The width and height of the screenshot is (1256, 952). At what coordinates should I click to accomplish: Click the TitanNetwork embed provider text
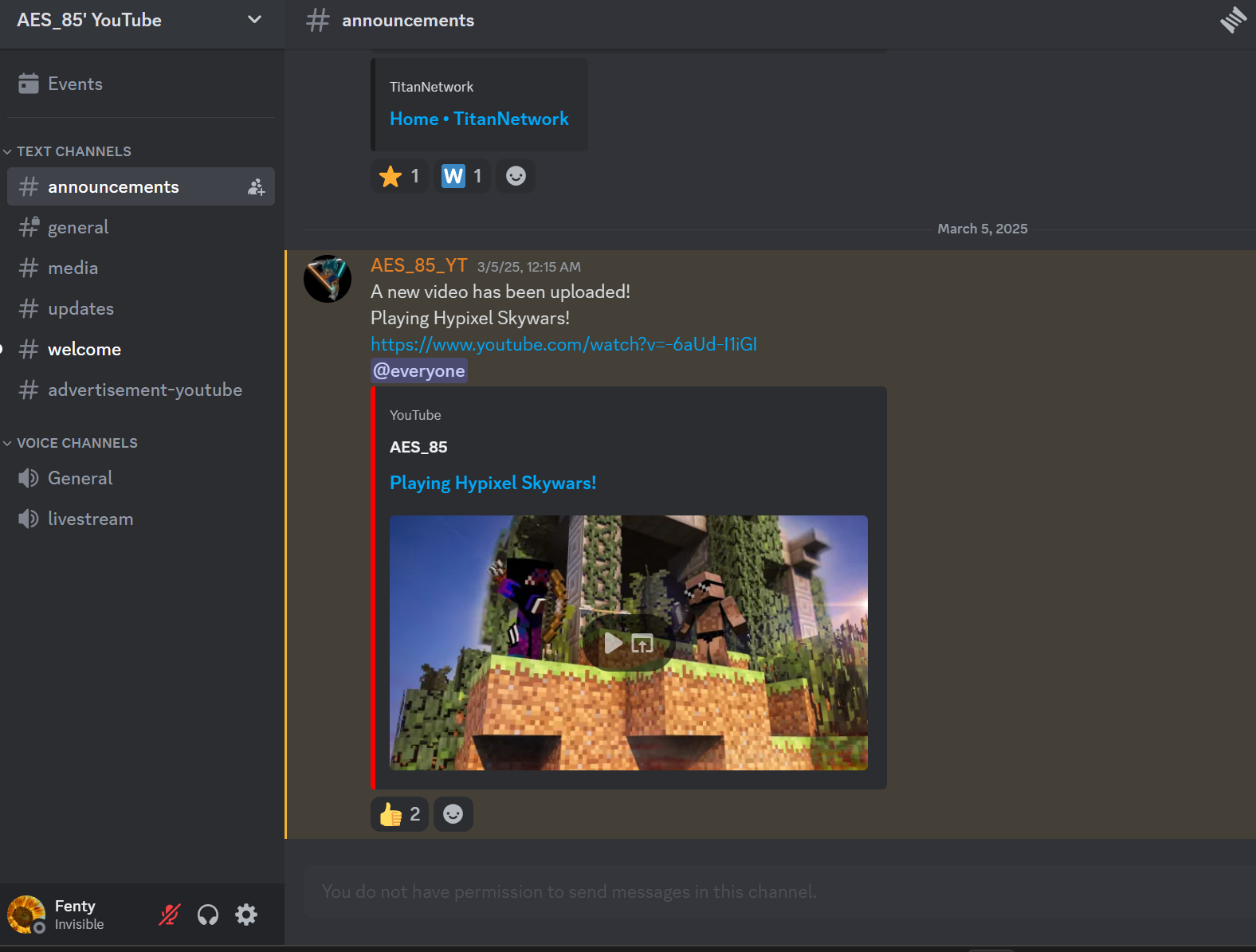point(431,87)
